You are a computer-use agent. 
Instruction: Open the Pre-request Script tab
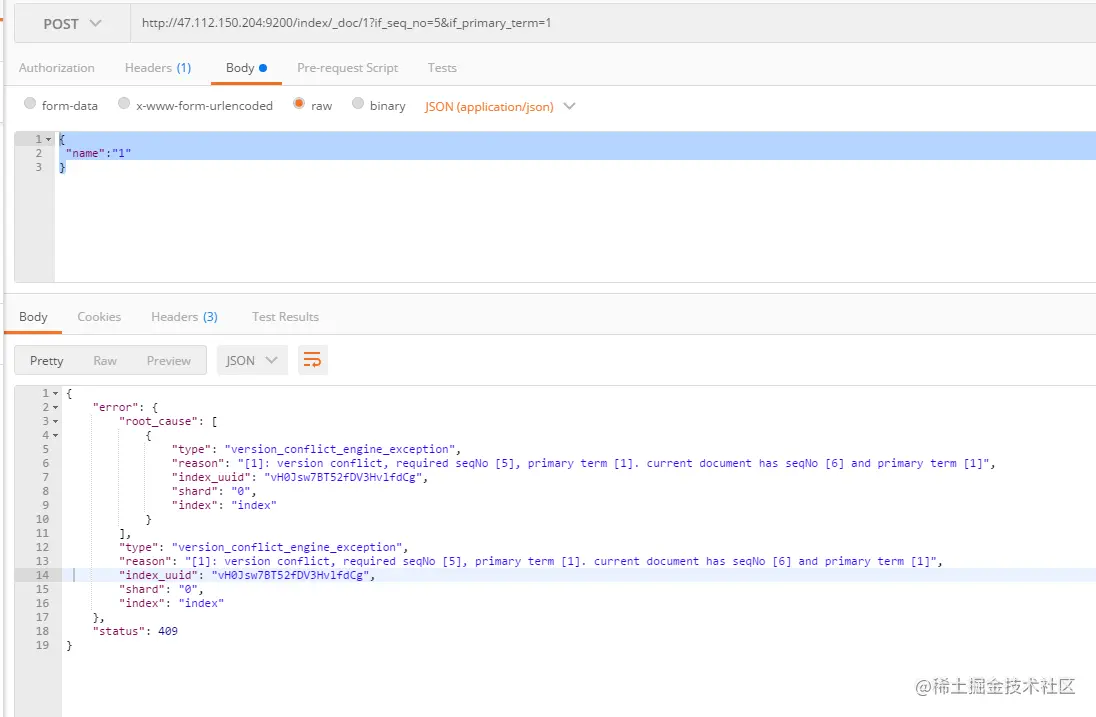point(347,68)
